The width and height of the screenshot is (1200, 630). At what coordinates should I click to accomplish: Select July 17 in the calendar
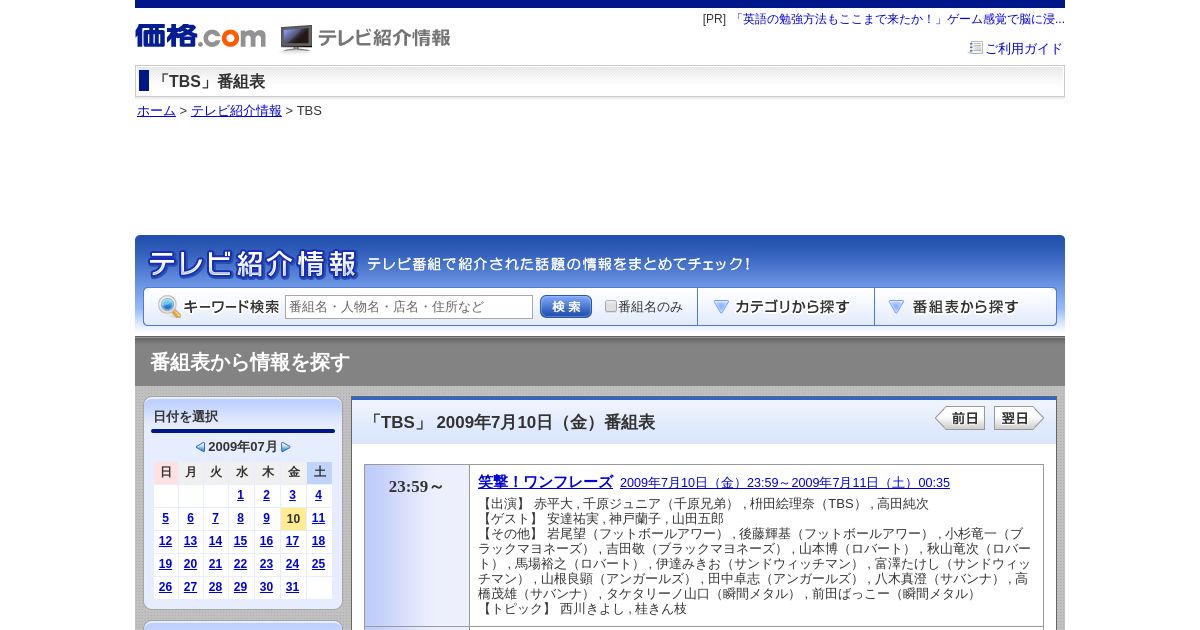click(293, 541)
